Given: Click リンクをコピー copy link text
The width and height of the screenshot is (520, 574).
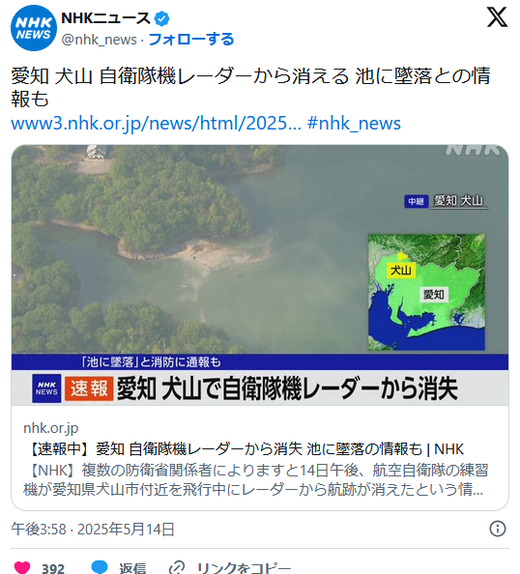Looking at the screenshot, I should pyautogui.click(x=244, y=568).
